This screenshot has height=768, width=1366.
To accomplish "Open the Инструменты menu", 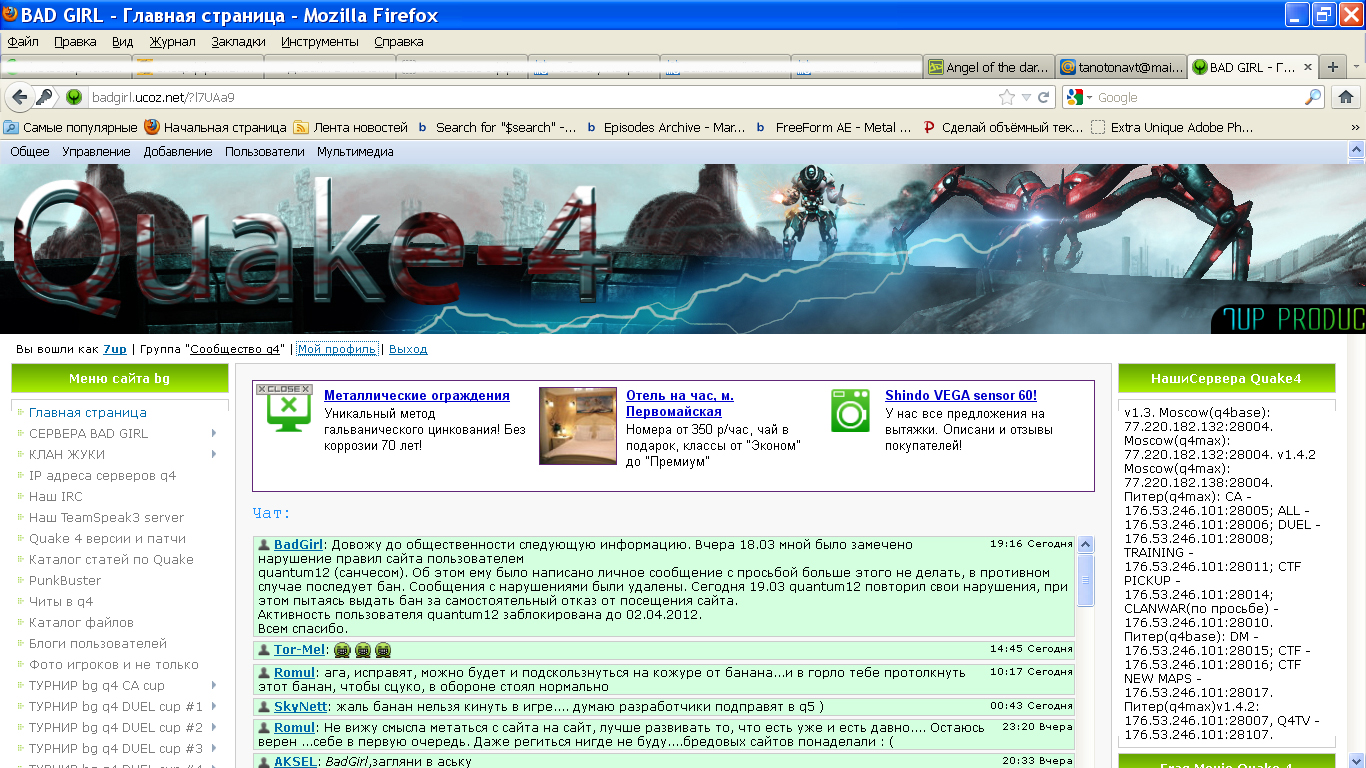I will [319, 42].
